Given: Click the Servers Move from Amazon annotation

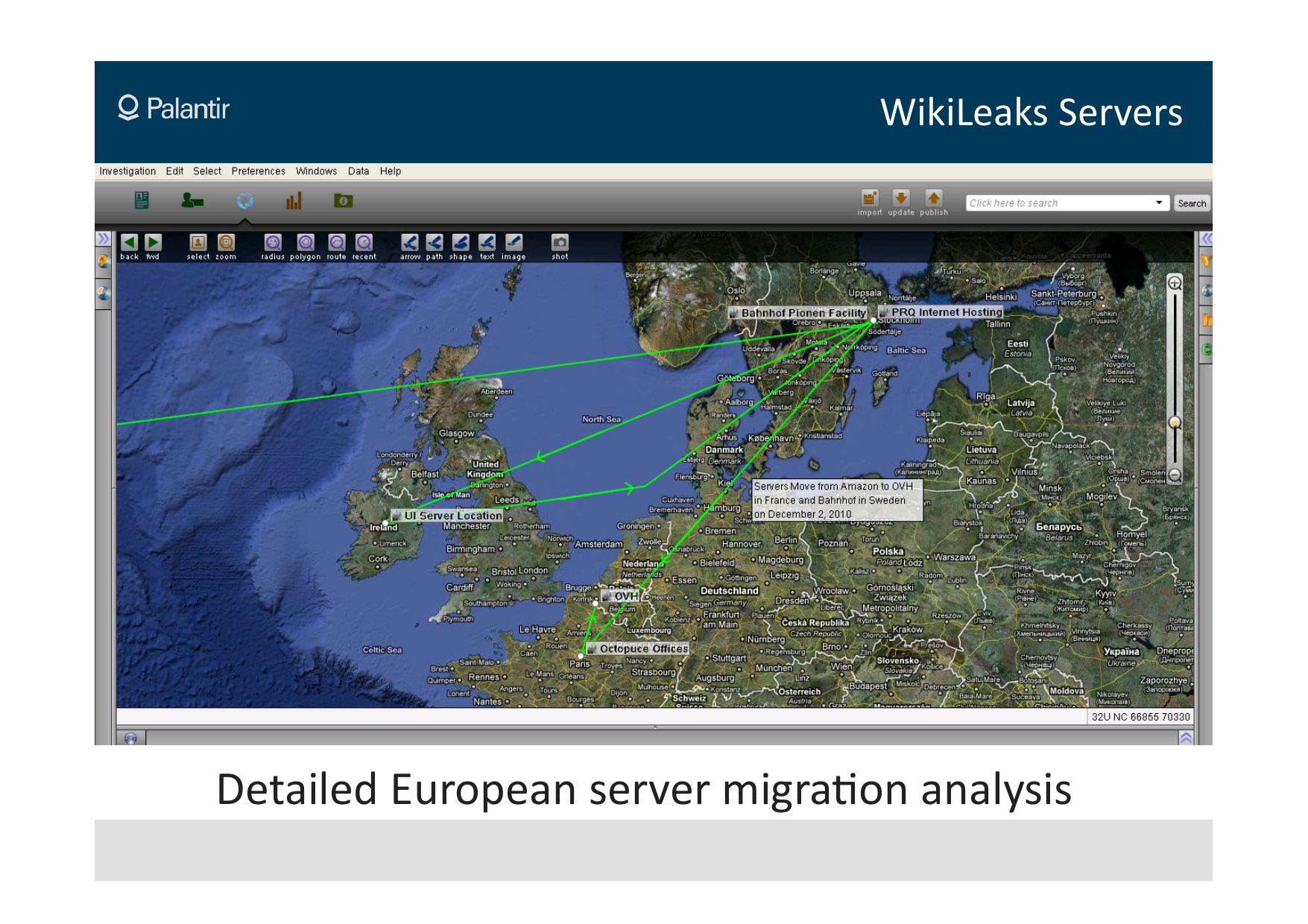Looking at the screenshot, I should [837, 500].
